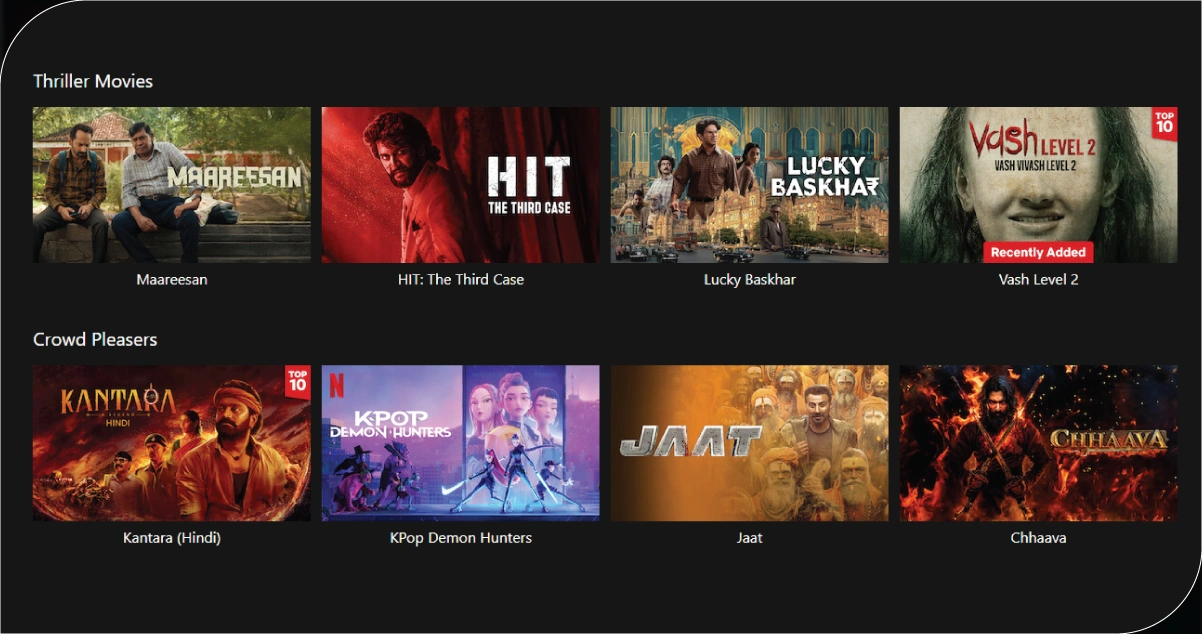The height and width of the screenshot is (634, 1202).
Task: Click the Crowd Pleasers section heading
Action: point(95,339)
